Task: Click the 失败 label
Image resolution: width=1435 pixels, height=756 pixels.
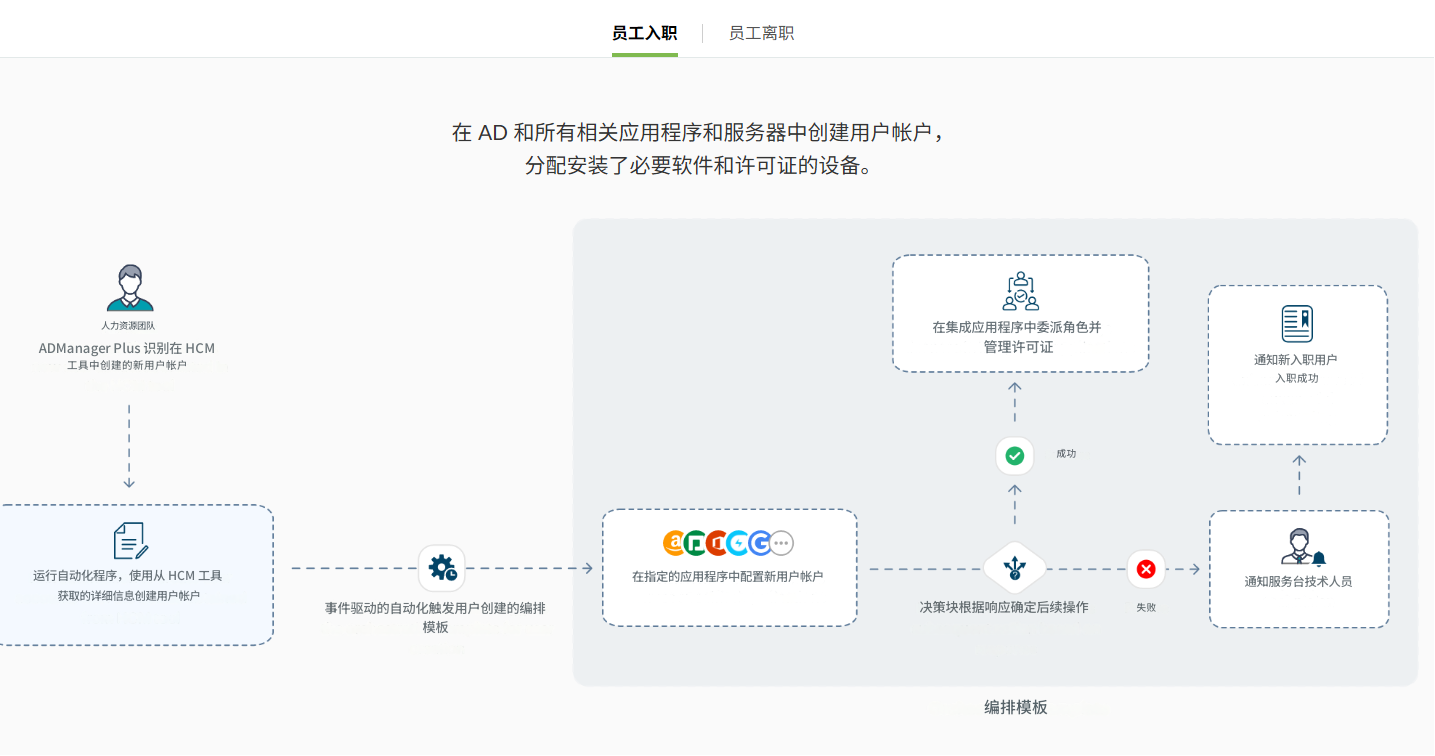Action: (x=1146, y=607)
